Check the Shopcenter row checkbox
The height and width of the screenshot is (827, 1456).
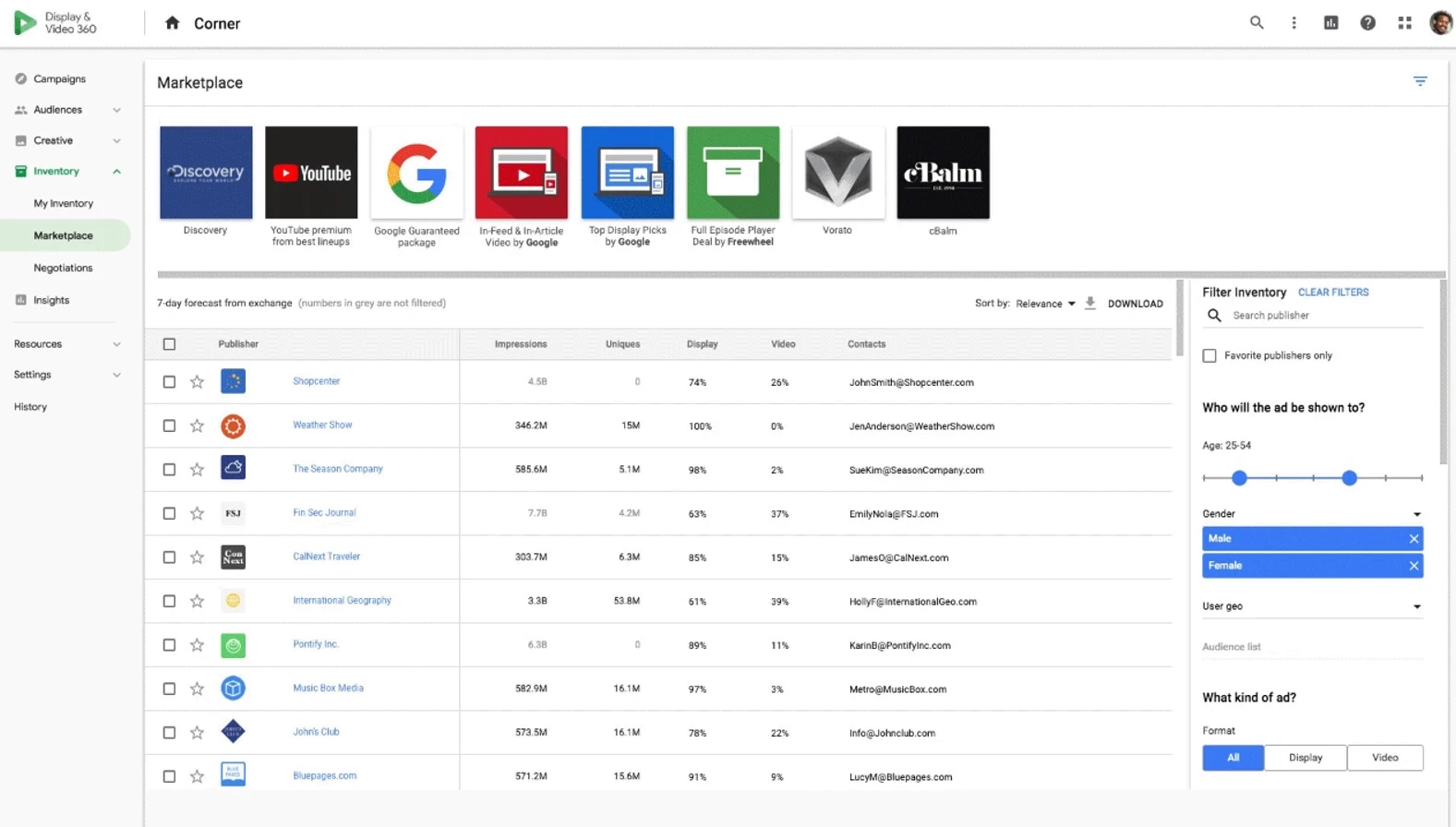point(169,381)
